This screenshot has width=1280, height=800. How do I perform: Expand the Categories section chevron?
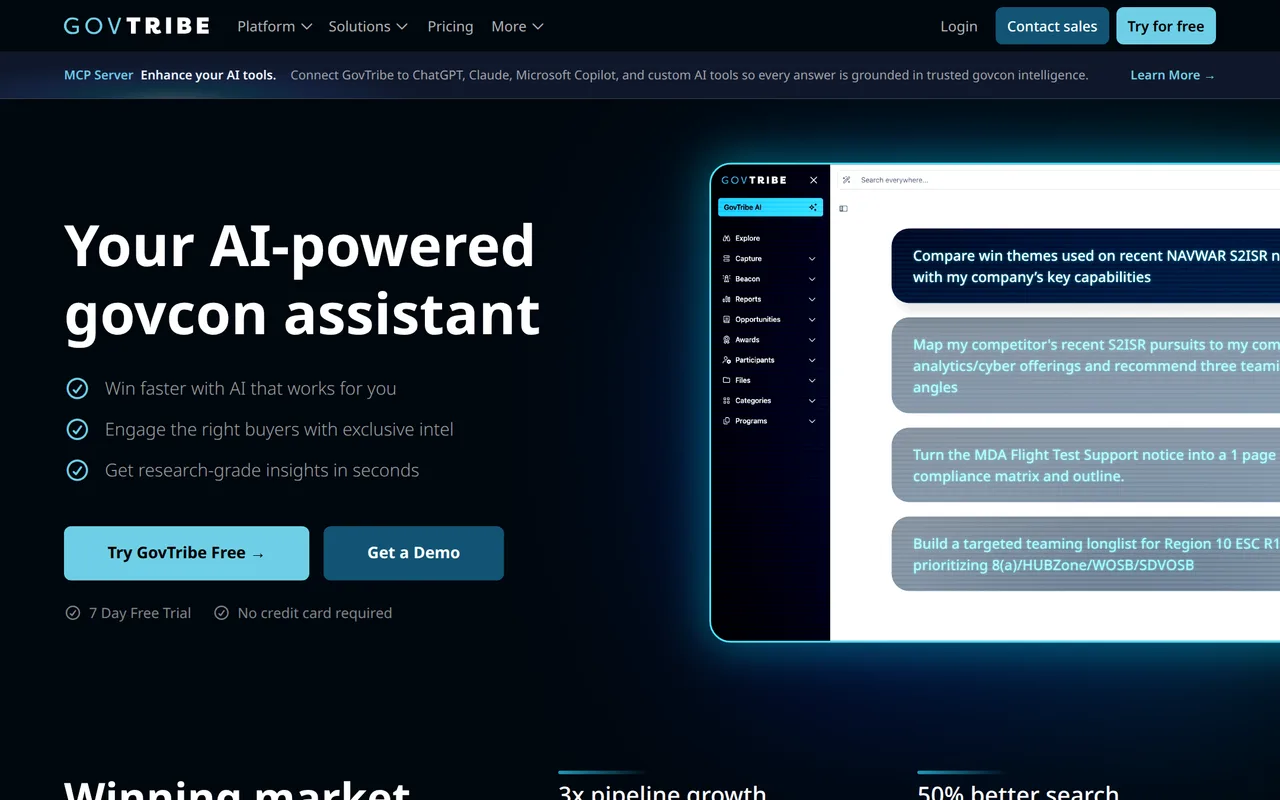[812, 401]
